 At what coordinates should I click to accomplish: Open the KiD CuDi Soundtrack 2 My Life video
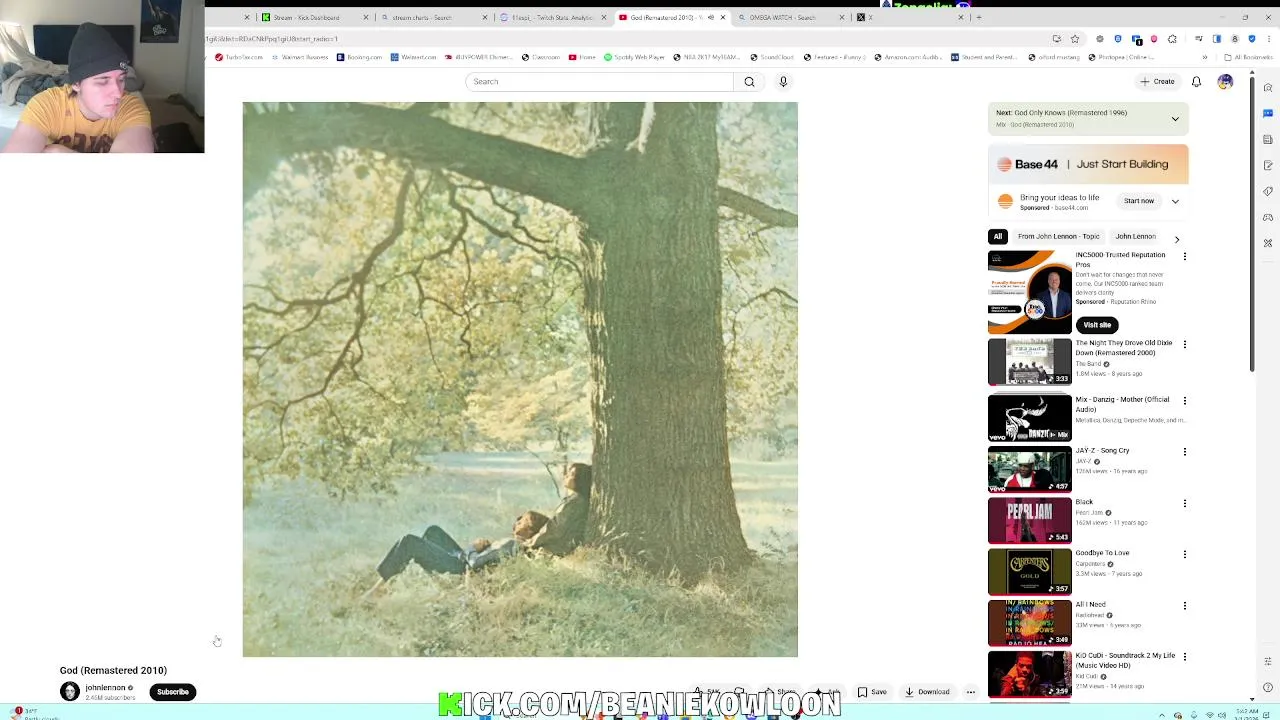pos(1029,674)
